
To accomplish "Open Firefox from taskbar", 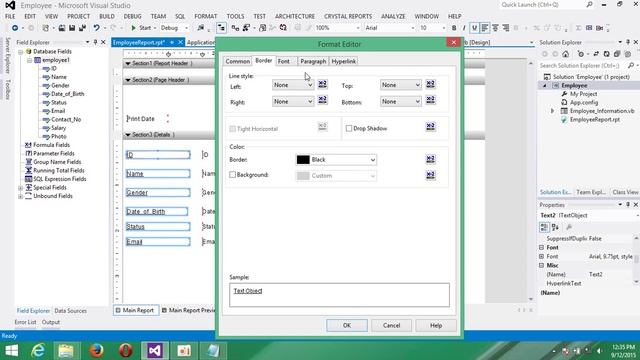I will pyautogui.click(x=96, y=351).
